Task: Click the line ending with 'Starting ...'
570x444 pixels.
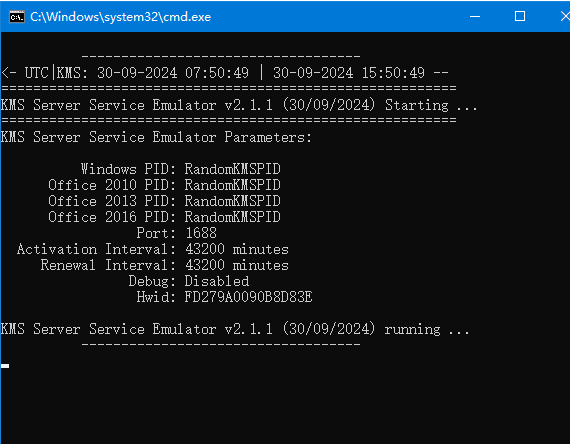Action: [239, 105]
